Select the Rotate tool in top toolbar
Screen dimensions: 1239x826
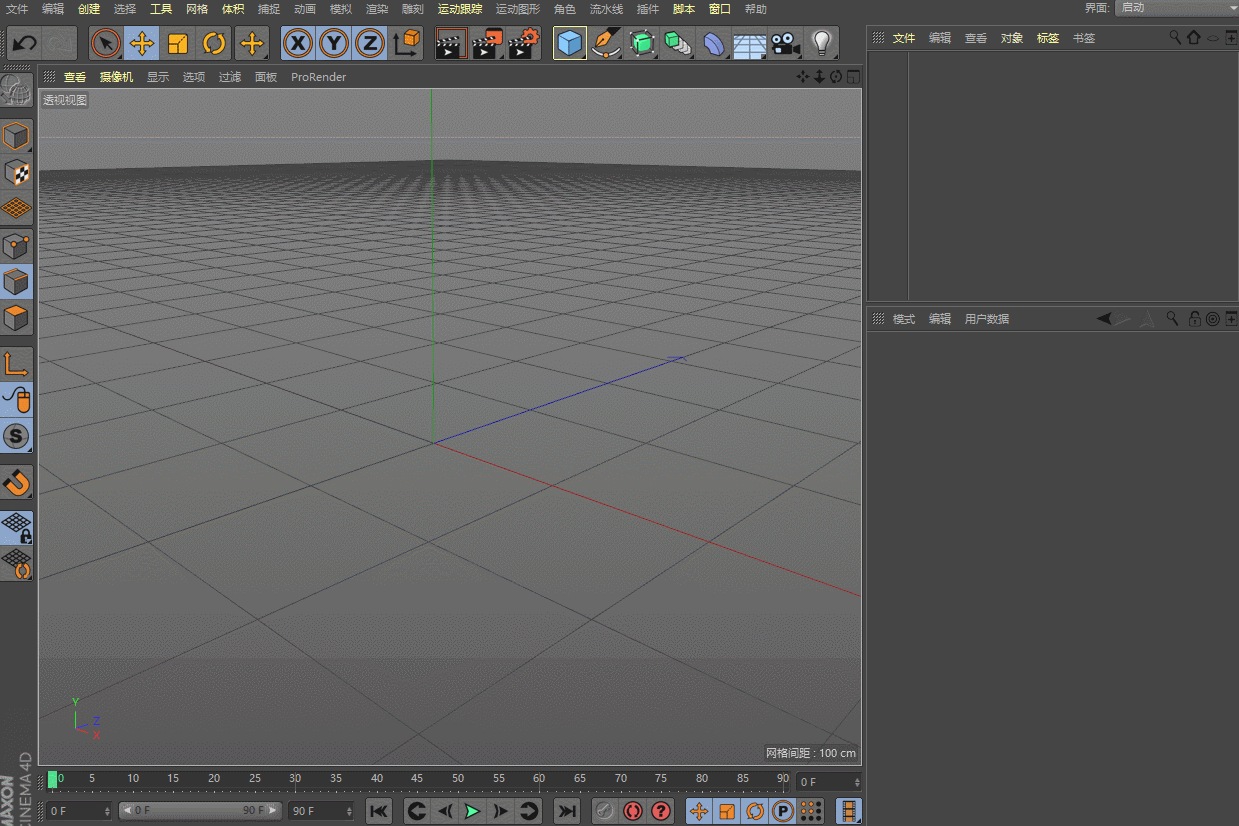[x=214, y=44]
